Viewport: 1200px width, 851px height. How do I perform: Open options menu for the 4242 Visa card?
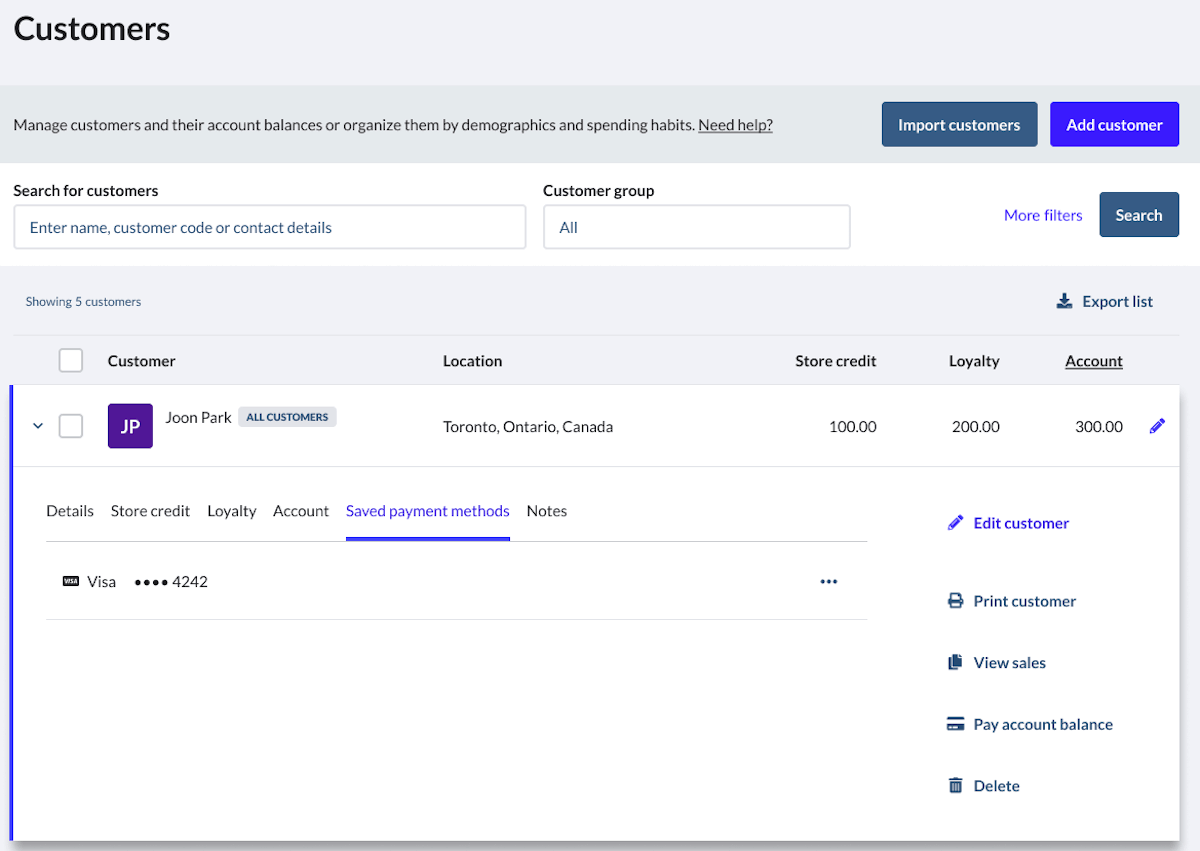[828, 581]
